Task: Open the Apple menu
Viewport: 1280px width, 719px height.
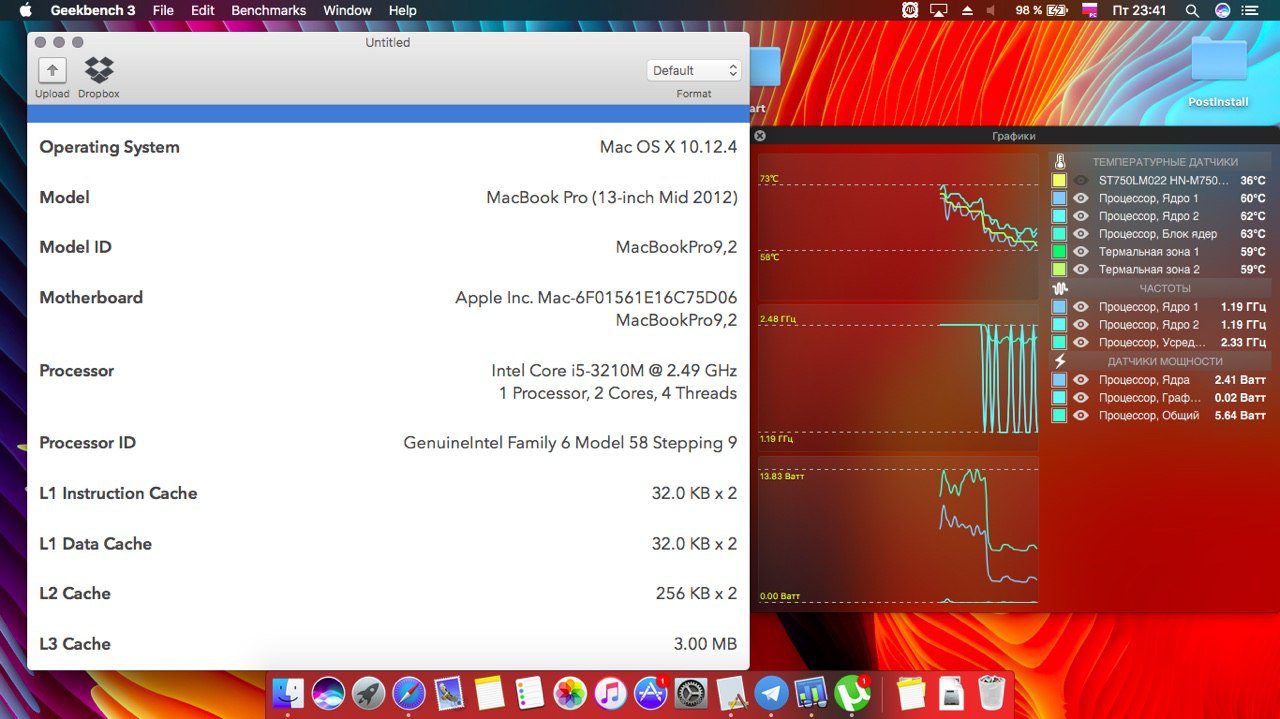Action: pyautogui.click(x=25, y=10)
